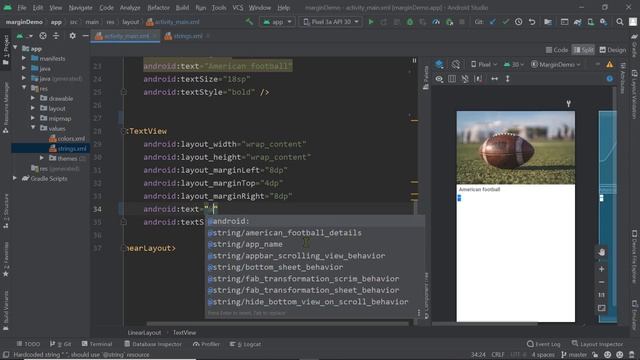The width and height of the screenshot is (640, 360).
Task: Click the Git update project arrow icon
Action: point(493,22)
